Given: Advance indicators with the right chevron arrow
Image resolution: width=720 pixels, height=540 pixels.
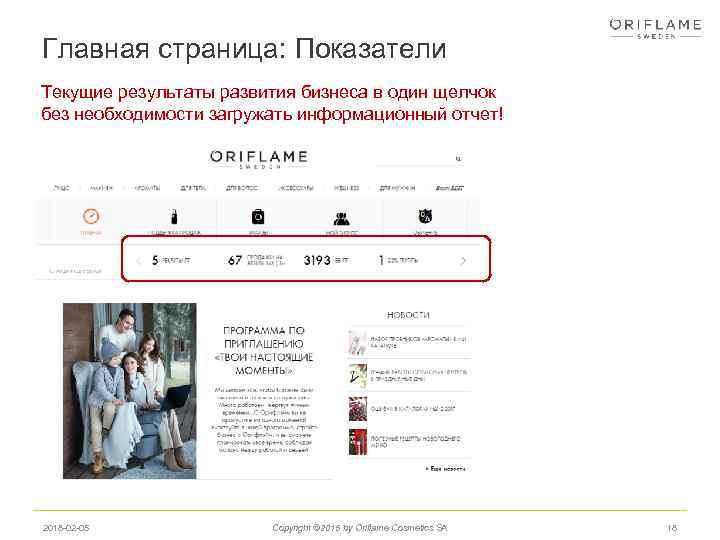Looking at the screenshot, I should [x=463, y=261].
